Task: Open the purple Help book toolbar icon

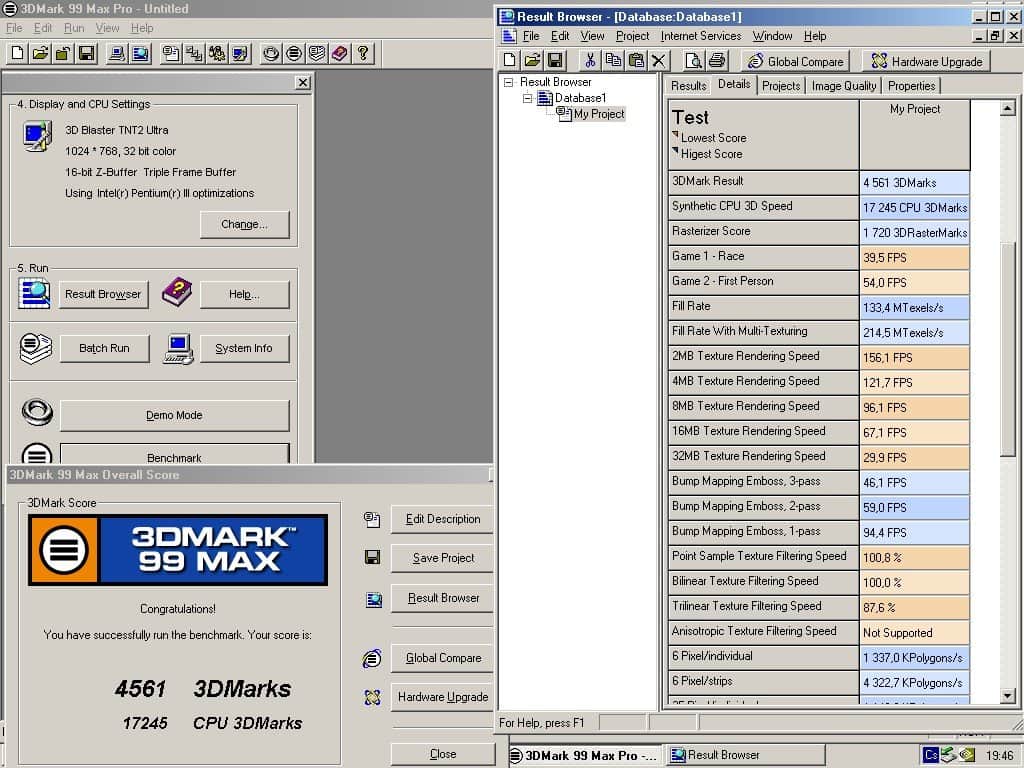Action: [x=340, y=53]
